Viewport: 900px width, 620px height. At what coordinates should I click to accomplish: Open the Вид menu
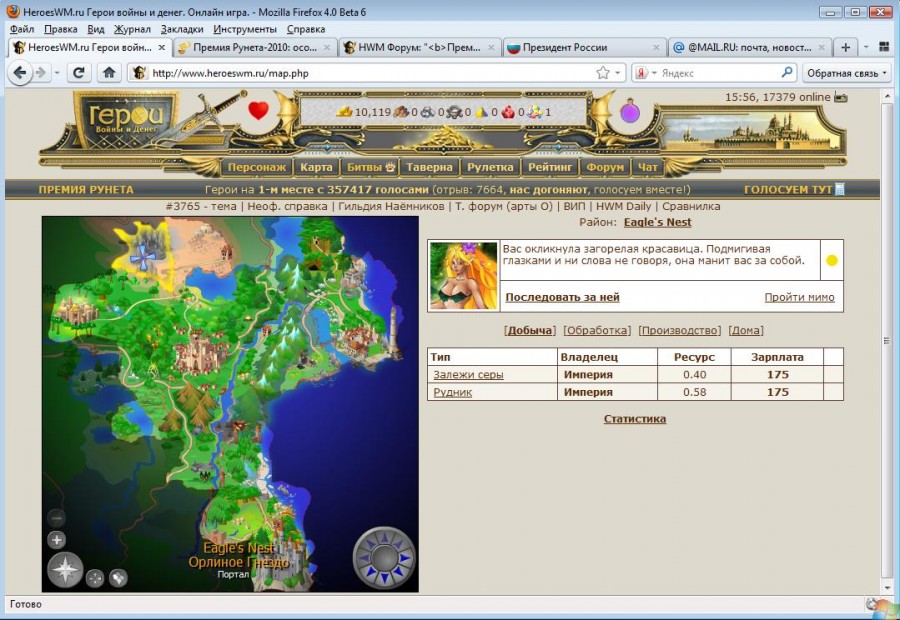pos(96,29)
